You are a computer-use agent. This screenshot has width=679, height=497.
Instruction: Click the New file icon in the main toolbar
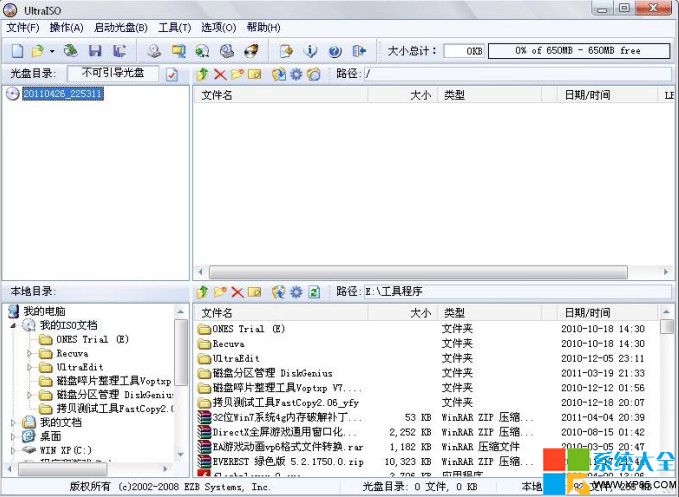pyautogui.click(x=17, y=50)
